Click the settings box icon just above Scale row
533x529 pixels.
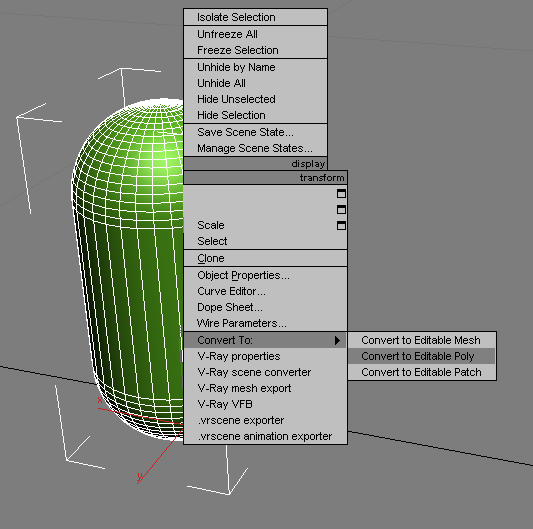point(341,209)
